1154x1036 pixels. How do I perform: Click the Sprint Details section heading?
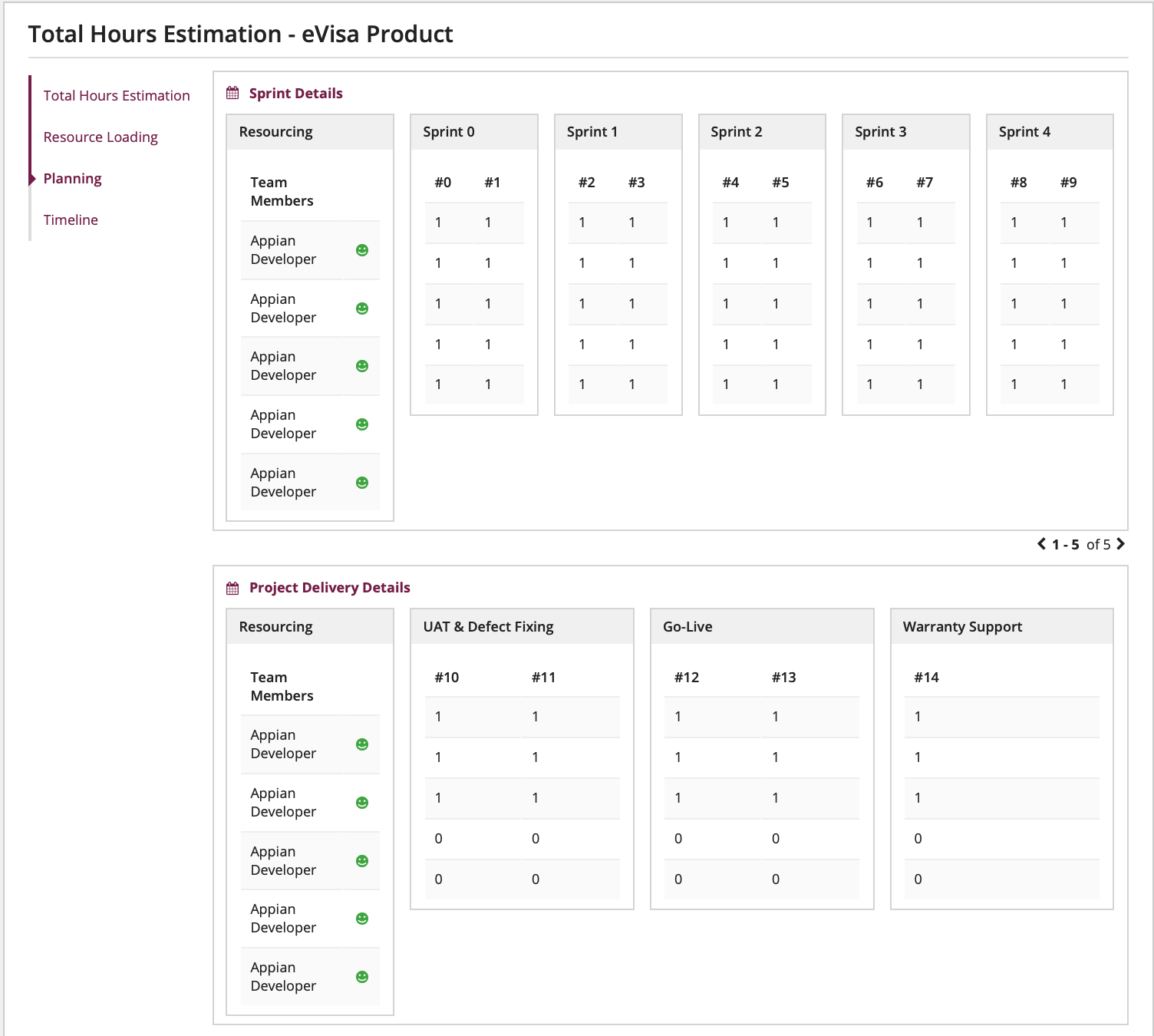295,94
